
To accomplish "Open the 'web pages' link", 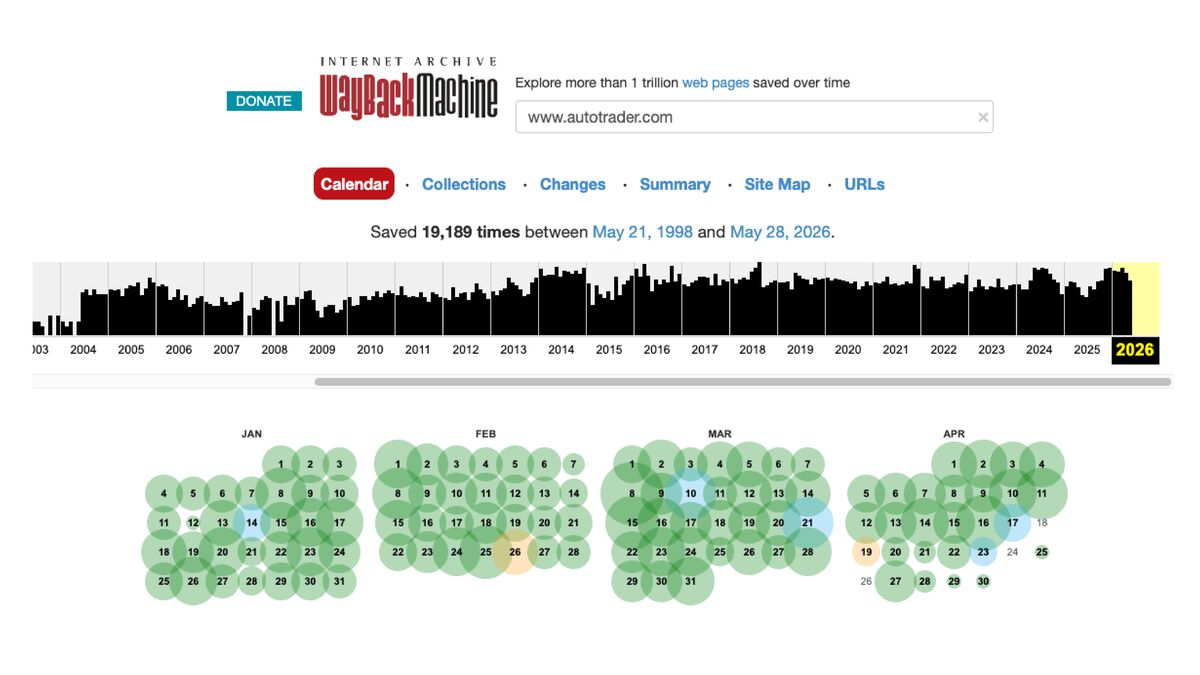I will click(x=715, y=83).
